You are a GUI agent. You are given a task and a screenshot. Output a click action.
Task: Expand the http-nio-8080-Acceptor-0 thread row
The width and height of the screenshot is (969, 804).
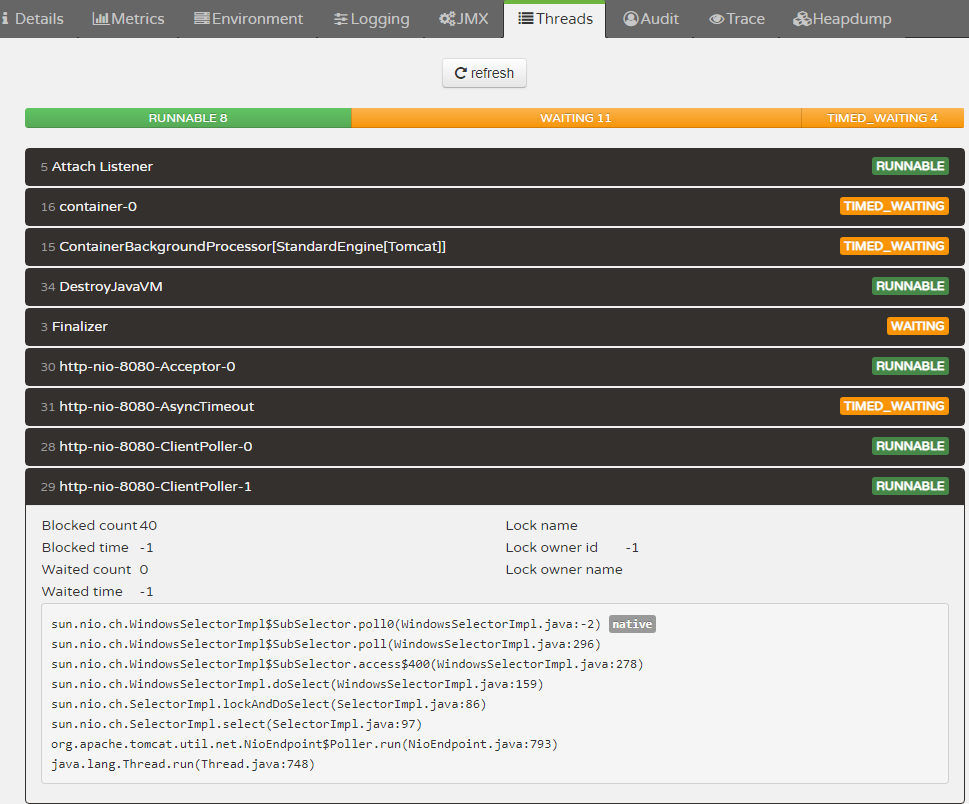pyautogui.click(x=494, y=366)
